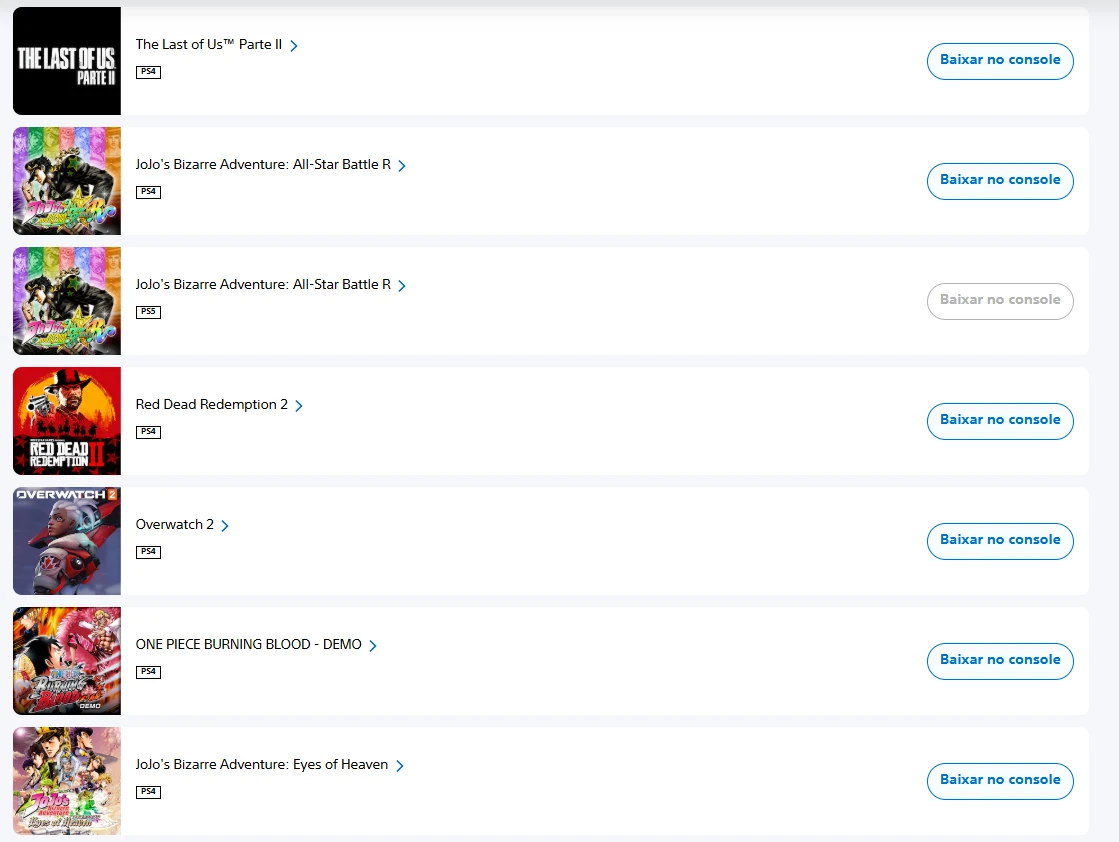Click the PS5 badge under JoJo's All-Star Battle R
The height and width of the screenshot is (842, 1119).
(148, 312)
